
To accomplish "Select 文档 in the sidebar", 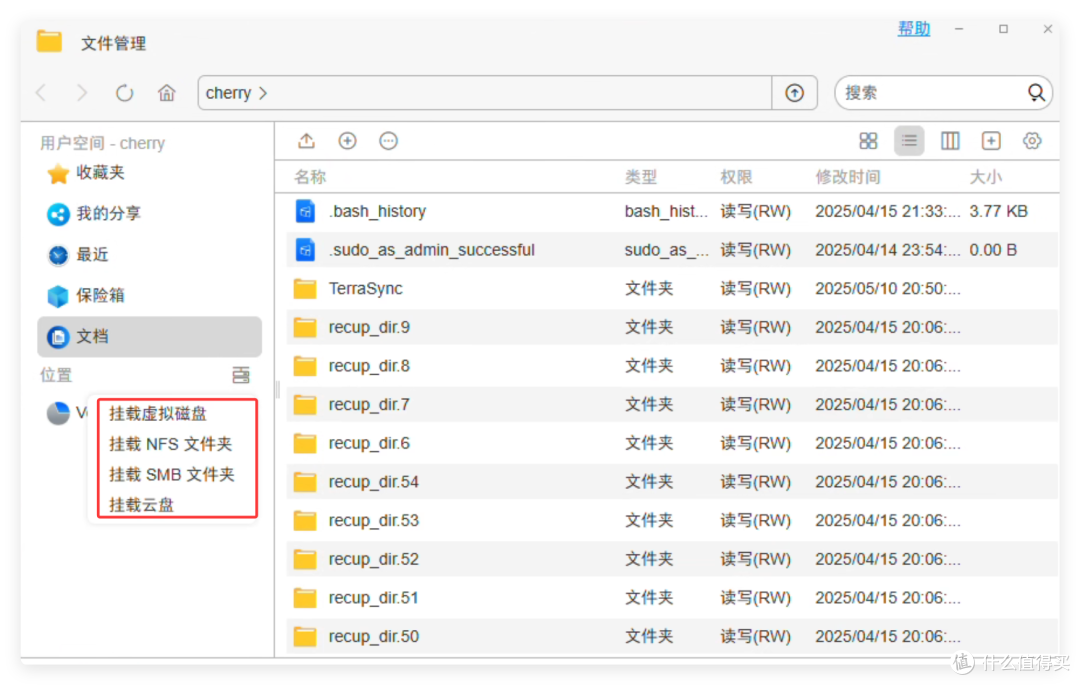I will tap(149, 337).
